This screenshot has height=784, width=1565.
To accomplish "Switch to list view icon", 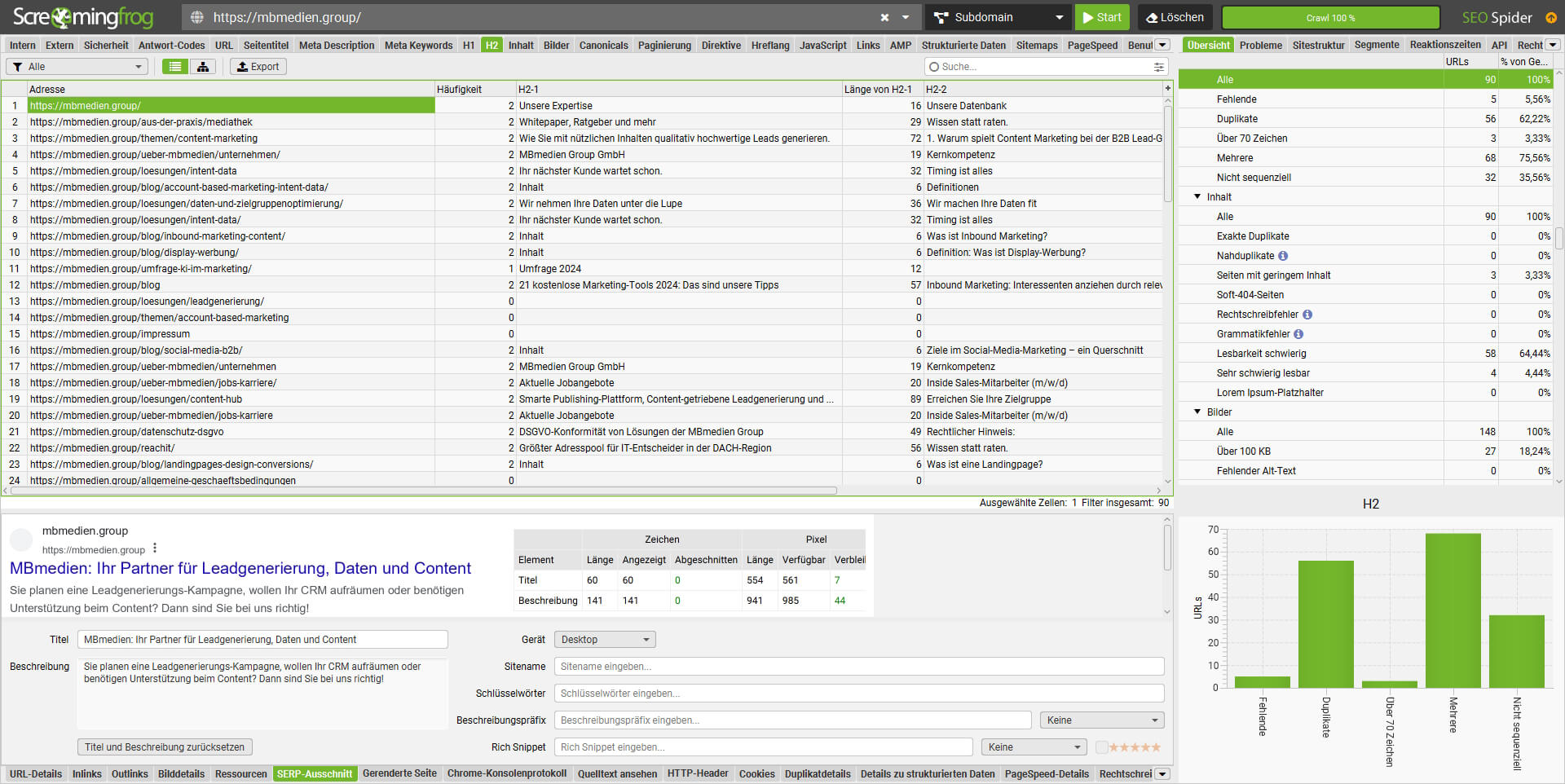I will click(x=174, y=67).
